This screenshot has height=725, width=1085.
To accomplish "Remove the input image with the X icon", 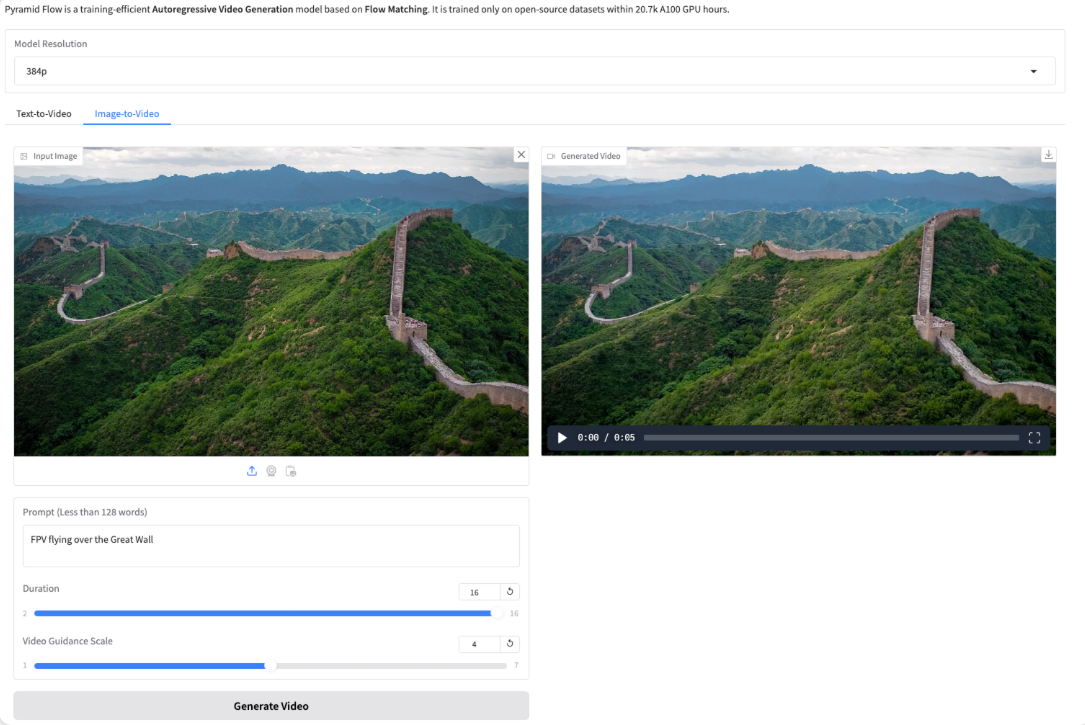I will point(521,155).
